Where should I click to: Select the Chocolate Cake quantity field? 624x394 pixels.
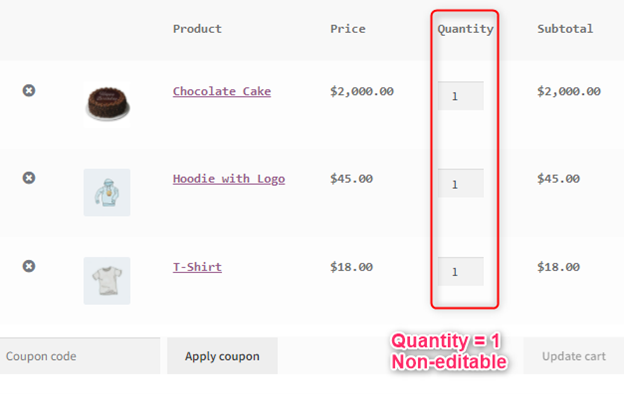pos(461,96)
